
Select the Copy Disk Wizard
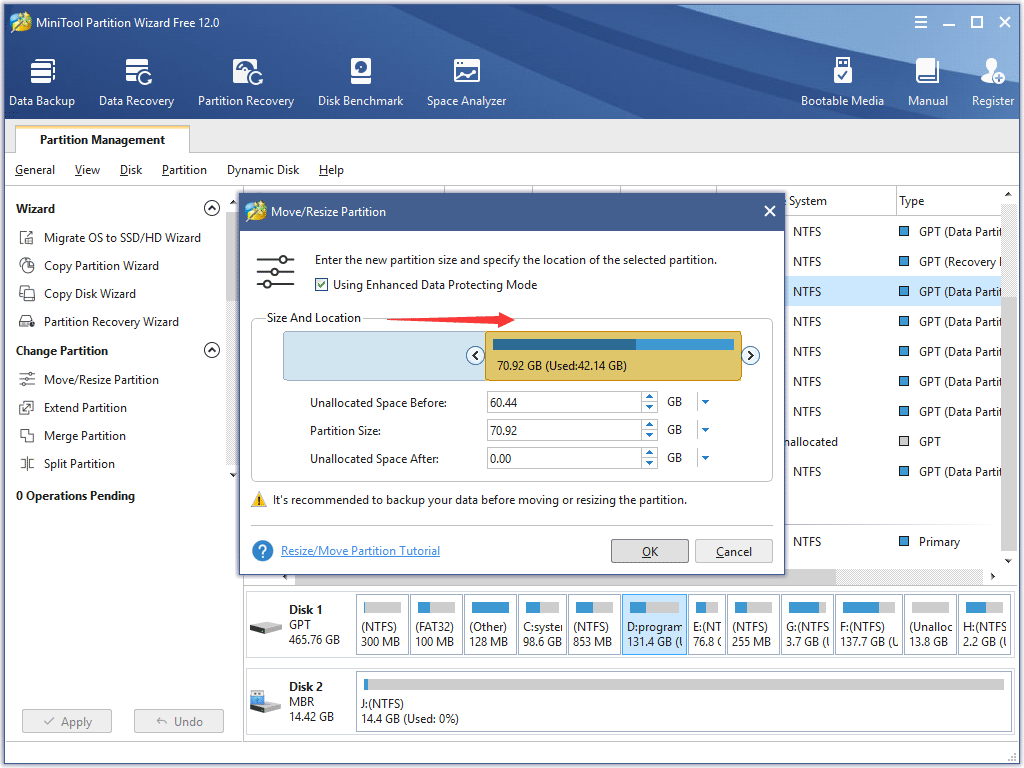pos(94,293)
